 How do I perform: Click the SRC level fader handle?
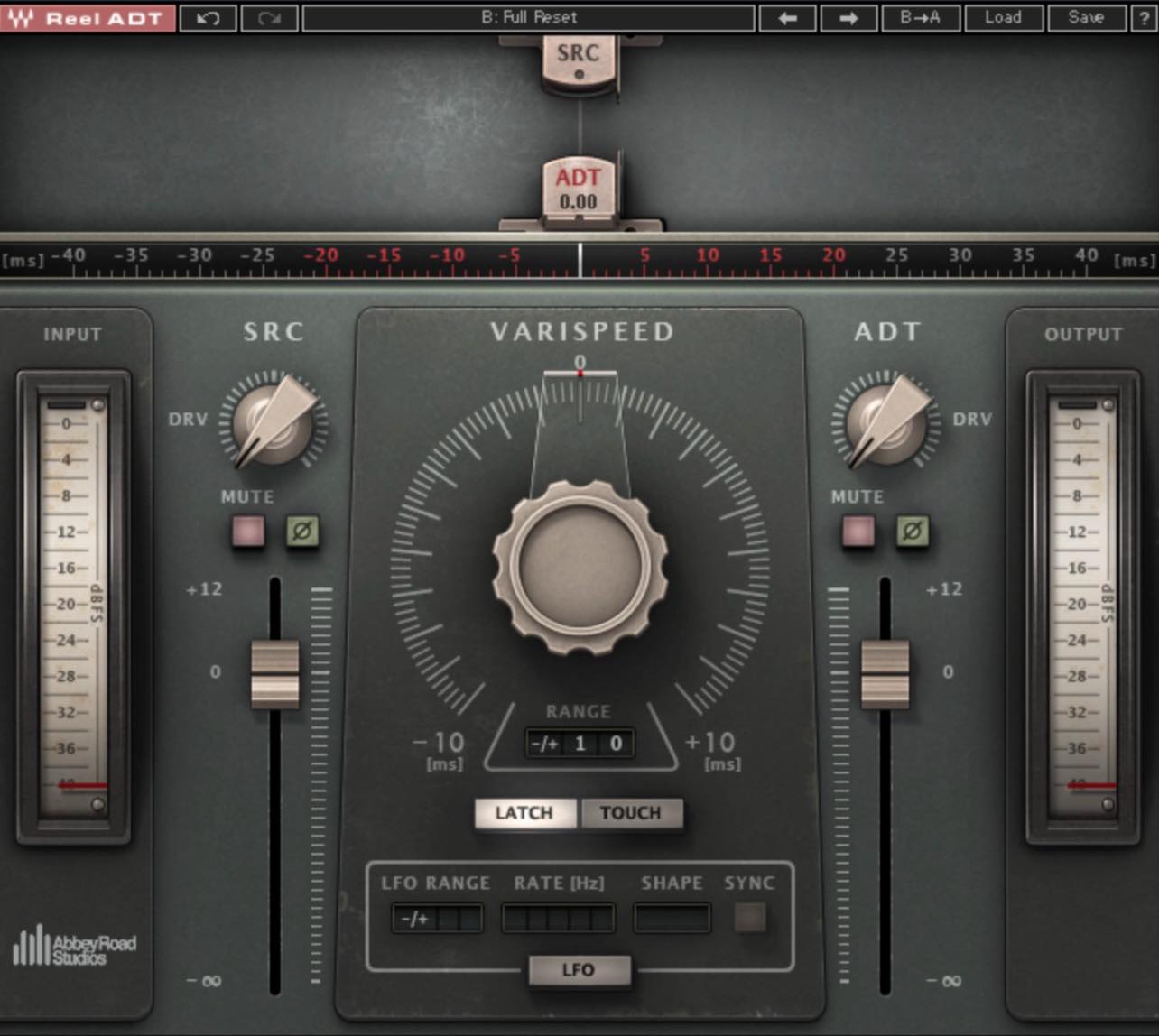coord(275,673)
